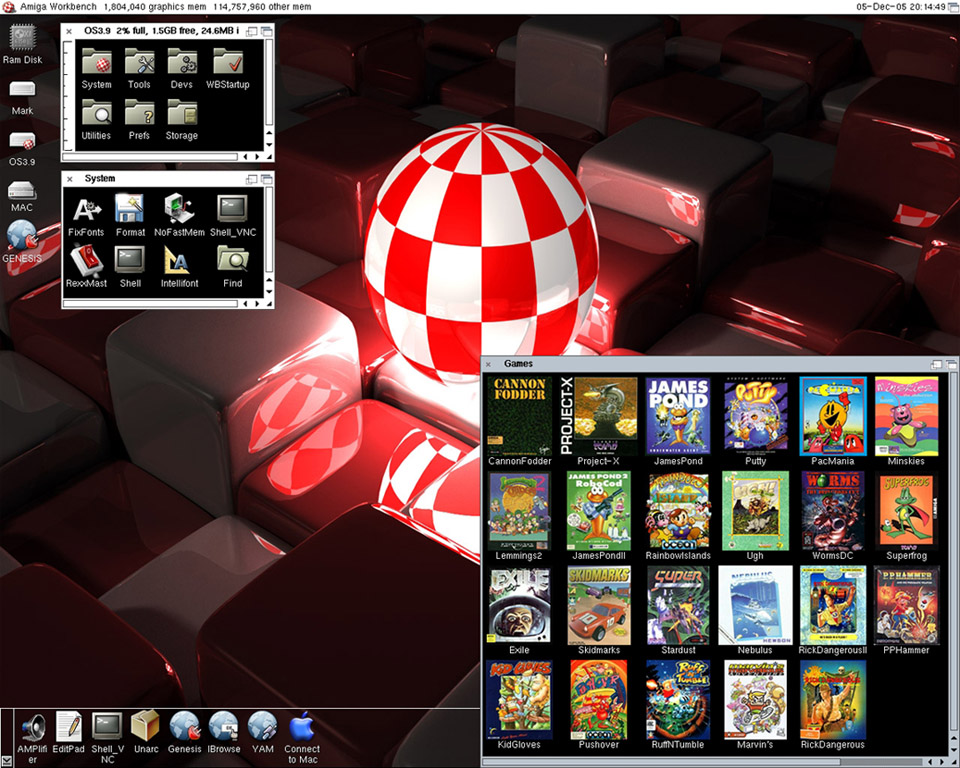Select the Skidmarks game cover
960x768 pixels.
point(599,605)
